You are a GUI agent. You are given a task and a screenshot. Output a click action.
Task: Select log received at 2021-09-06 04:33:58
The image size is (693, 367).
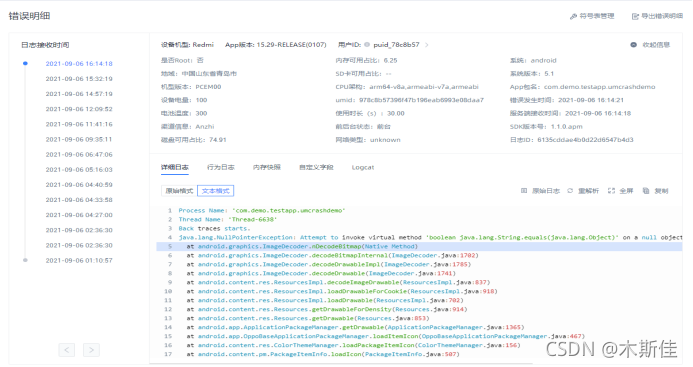click(x=79, y=200)
